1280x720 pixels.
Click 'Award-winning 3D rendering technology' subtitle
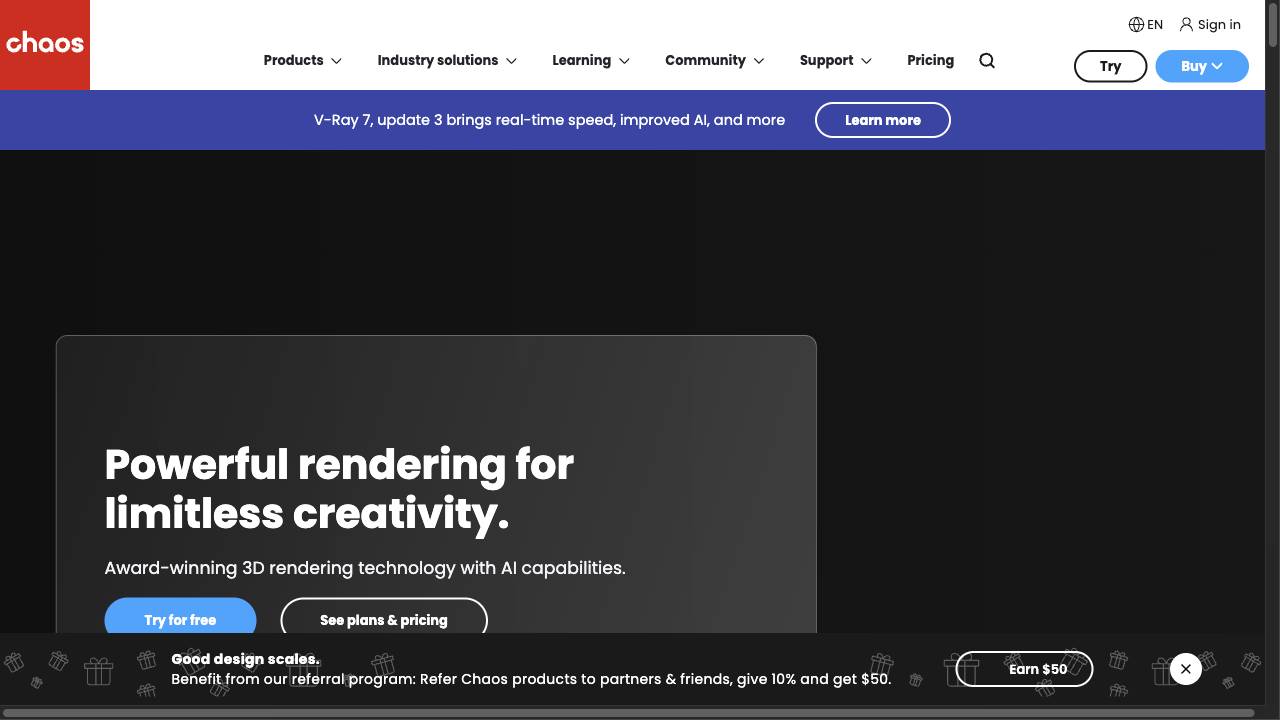pyautogui.click(x=365, y=568)
